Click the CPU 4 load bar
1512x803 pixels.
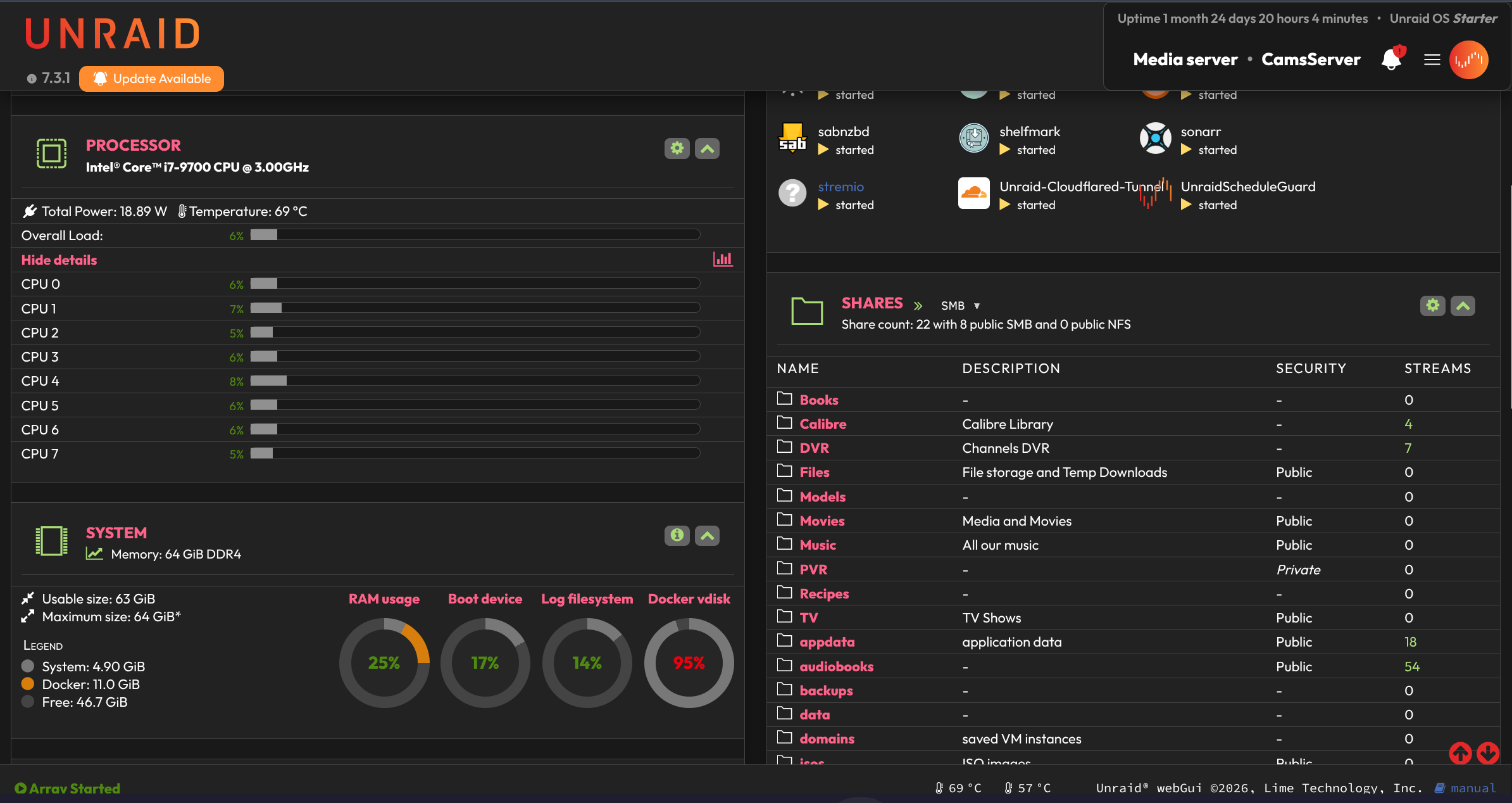click(475, 381)
